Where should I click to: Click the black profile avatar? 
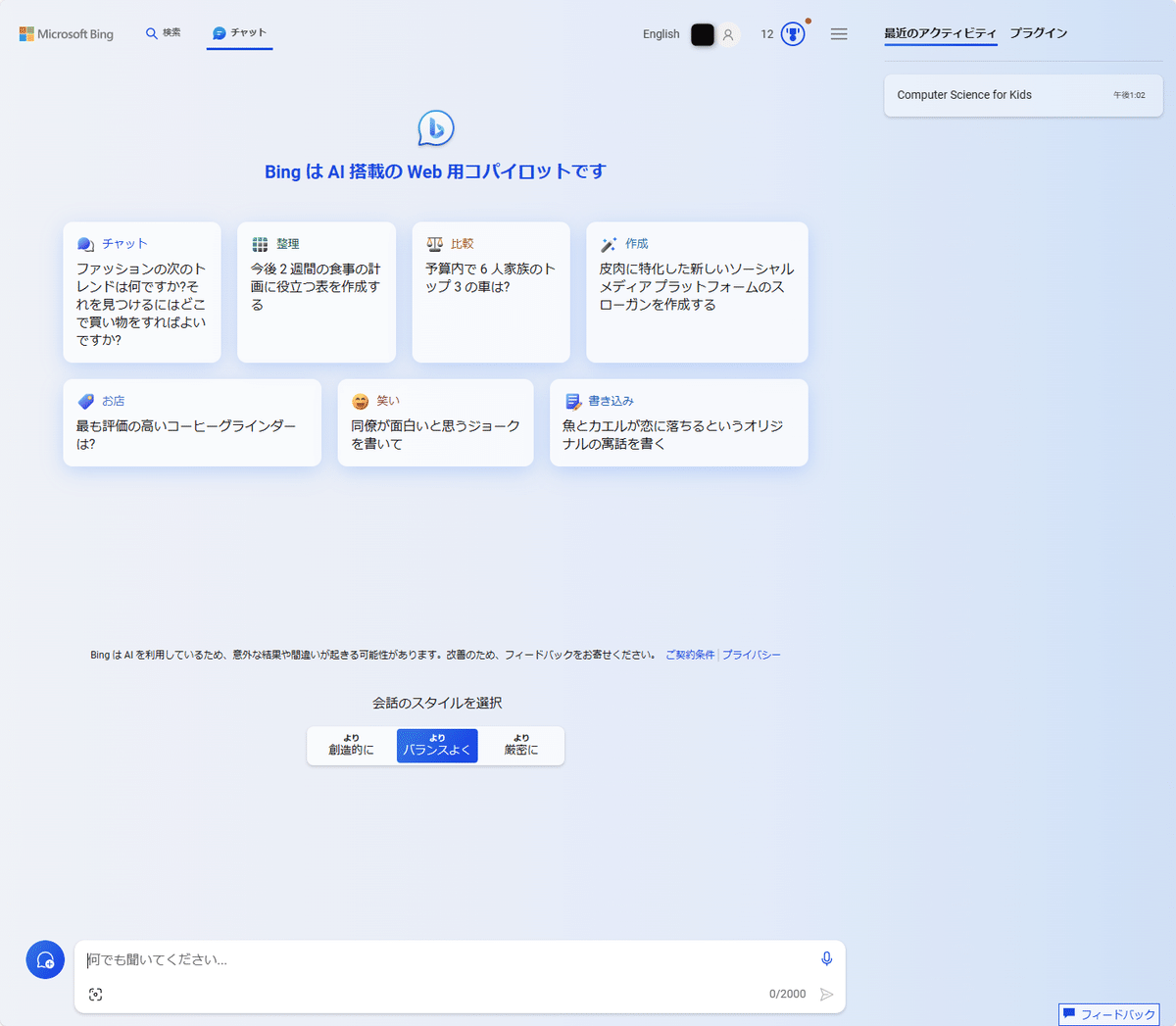coord(703,34)
